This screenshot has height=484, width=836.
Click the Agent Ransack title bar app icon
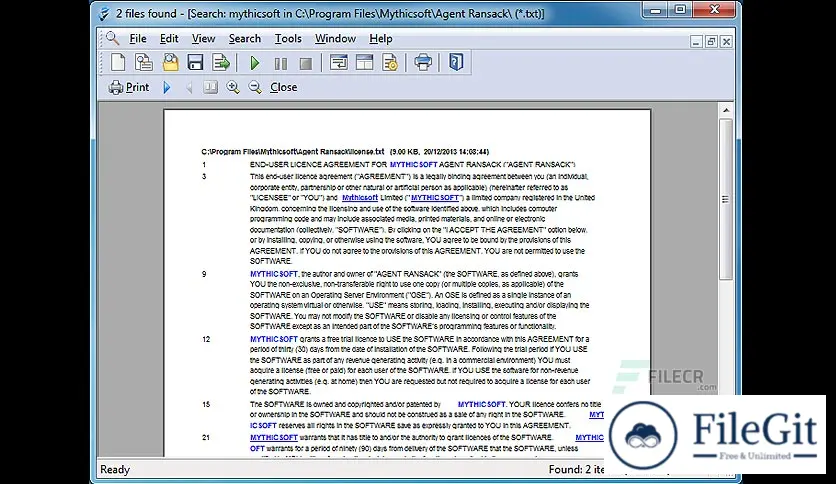coord(104,13)
